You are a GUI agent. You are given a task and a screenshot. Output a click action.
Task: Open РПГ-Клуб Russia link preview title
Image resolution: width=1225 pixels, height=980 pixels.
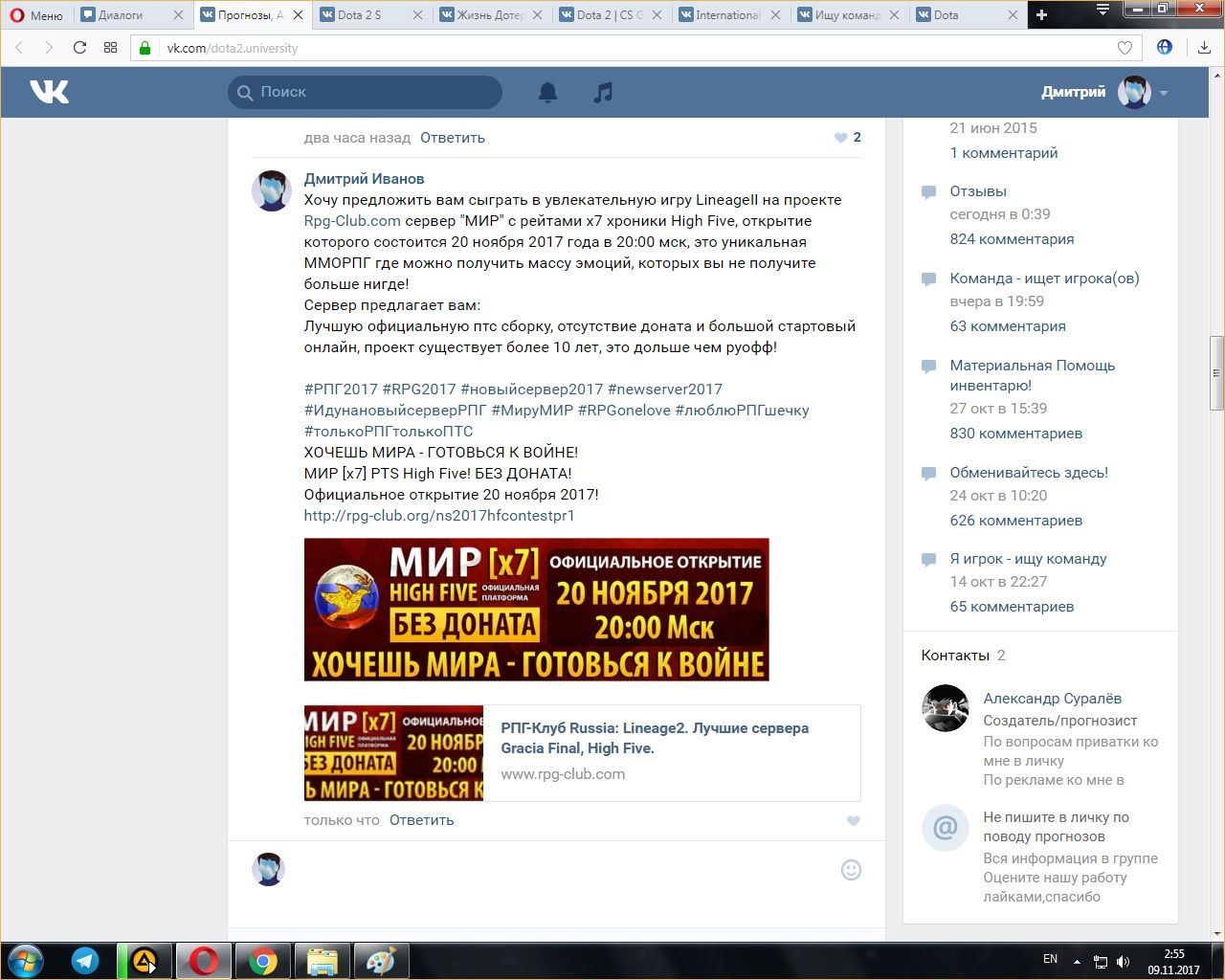pyautogui.click(x=655, y=738)
